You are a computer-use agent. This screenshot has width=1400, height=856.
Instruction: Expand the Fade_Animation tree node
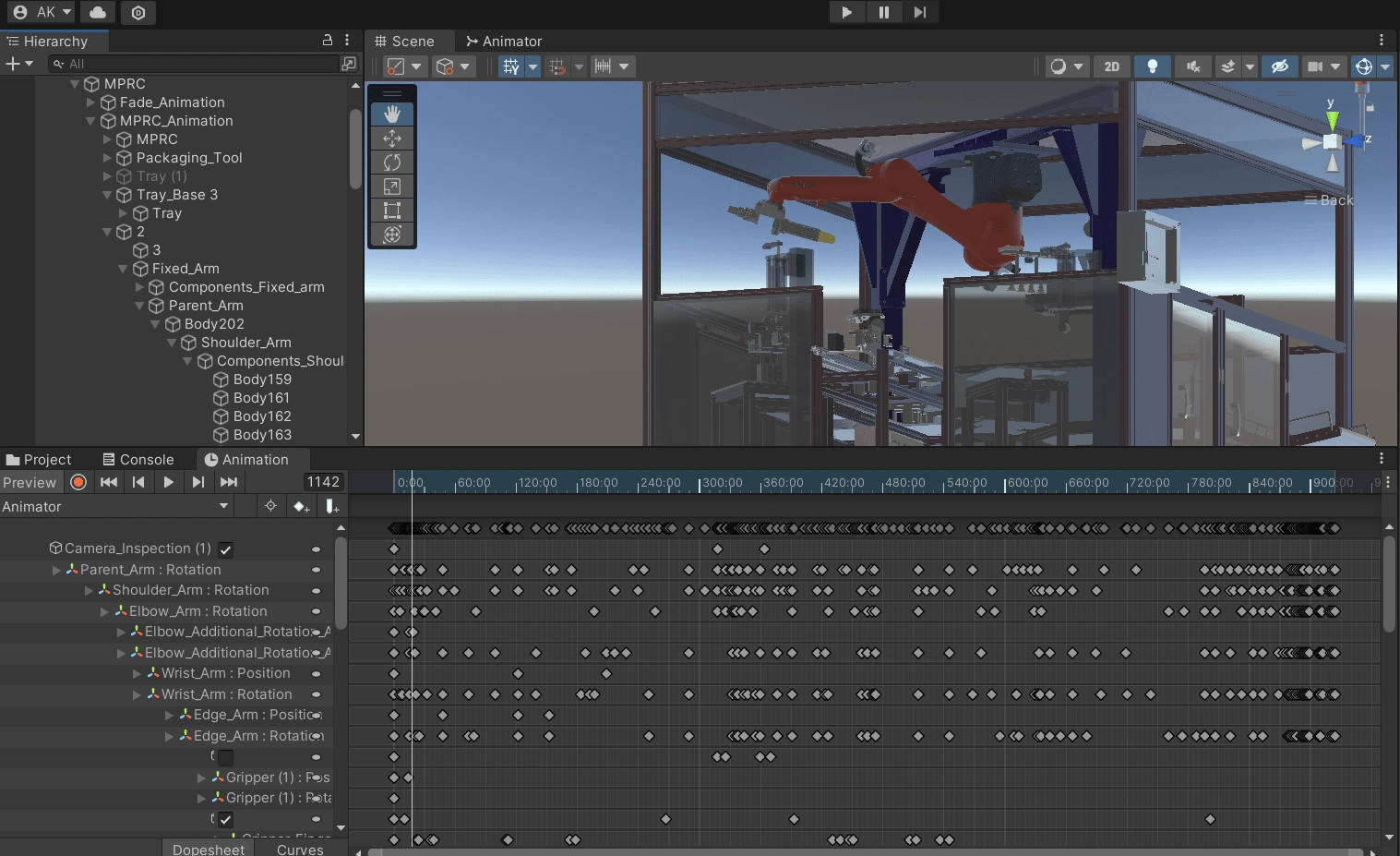[90, 102]
